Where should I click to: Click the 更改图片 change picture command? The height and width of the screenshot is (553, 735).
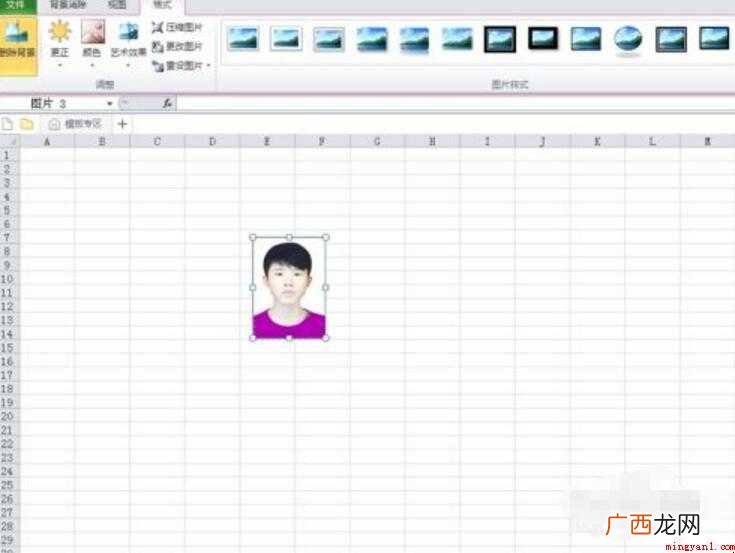click(177, 46)
